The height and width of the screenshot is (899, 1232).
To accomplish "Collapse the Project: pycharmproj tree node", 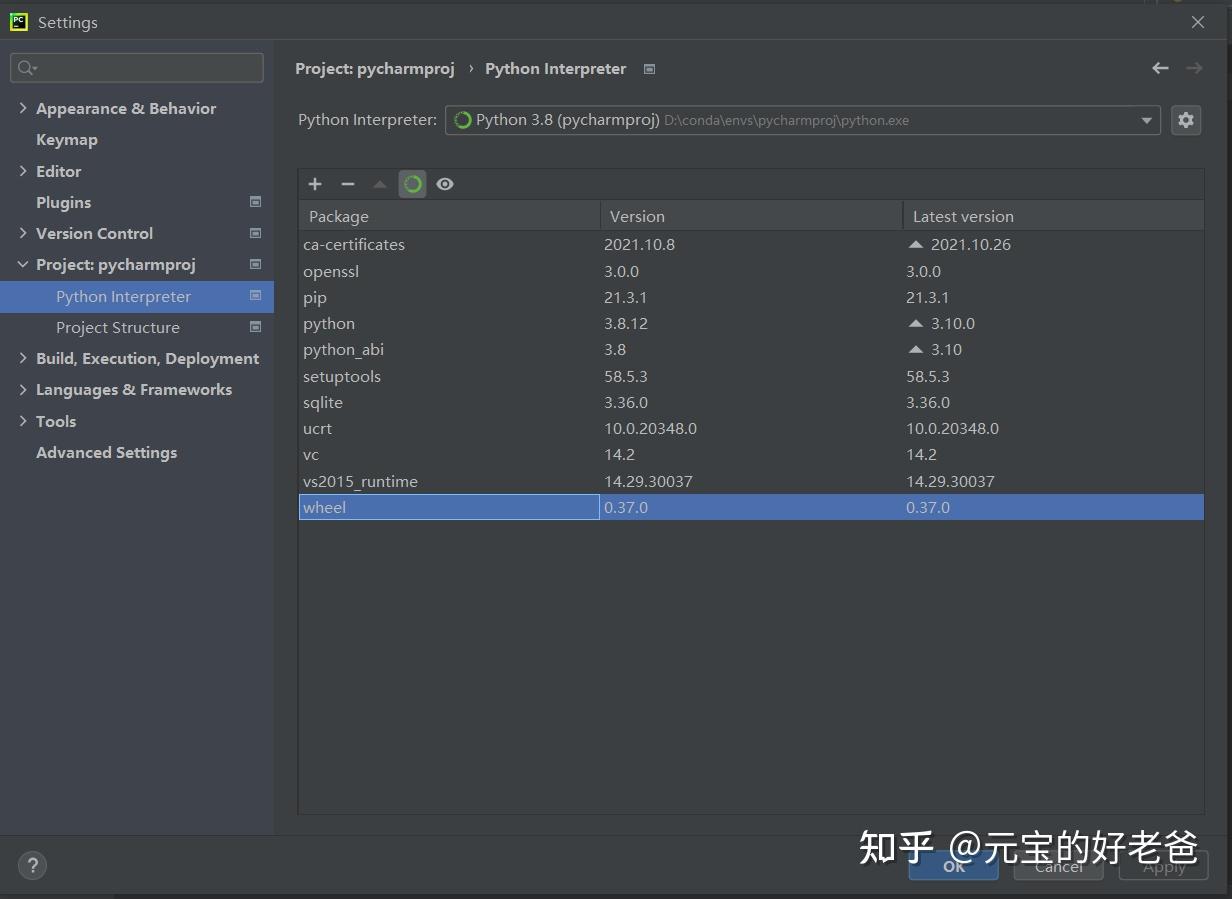I will point(23,264).
